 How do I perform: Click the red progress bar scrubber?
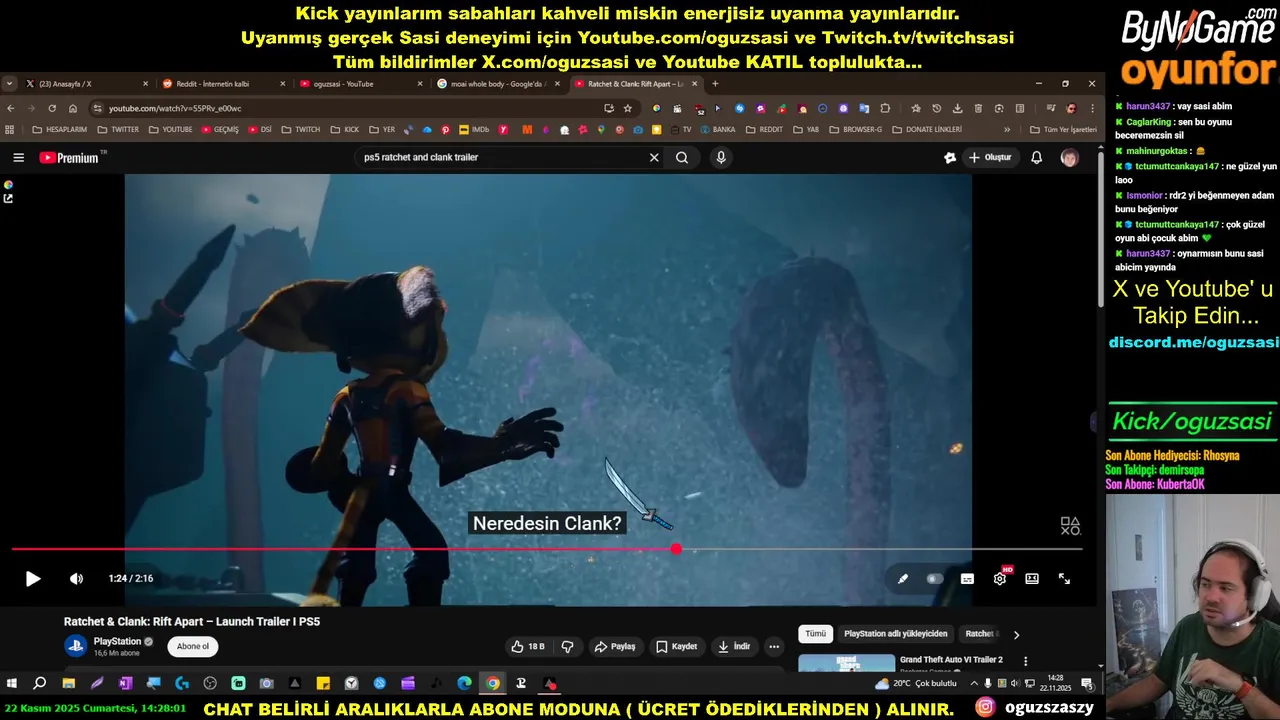pyautogui.click(x=676, y=549)
